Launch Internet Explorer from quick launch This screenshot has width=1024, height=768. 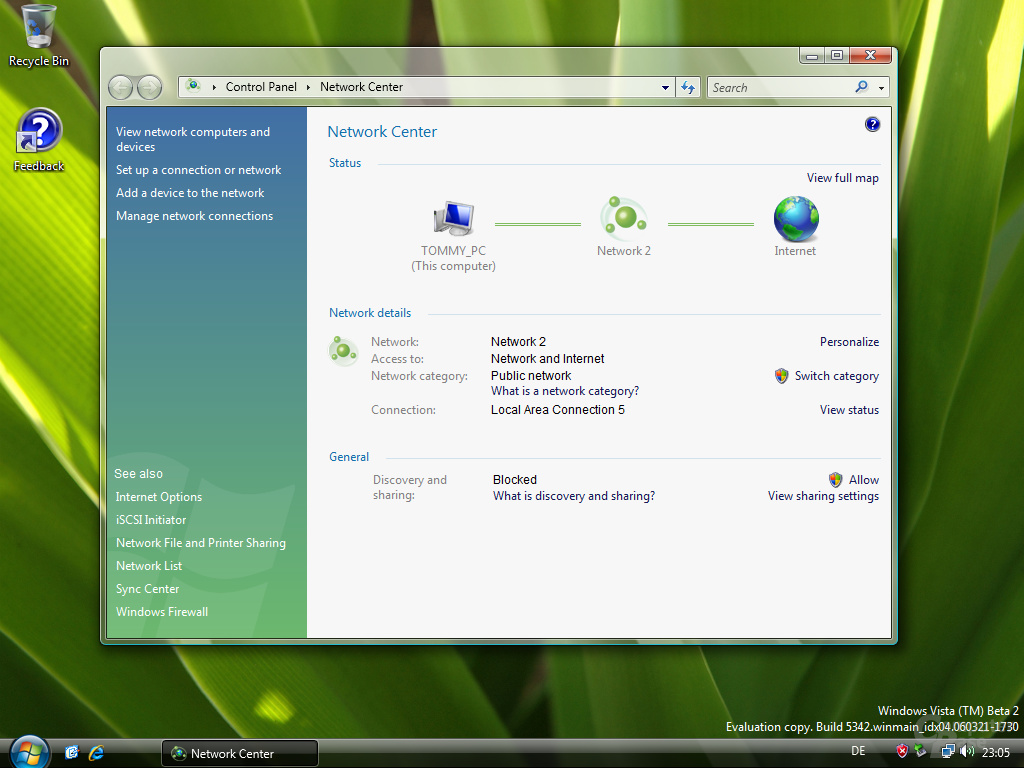click(x=97, y=752)
